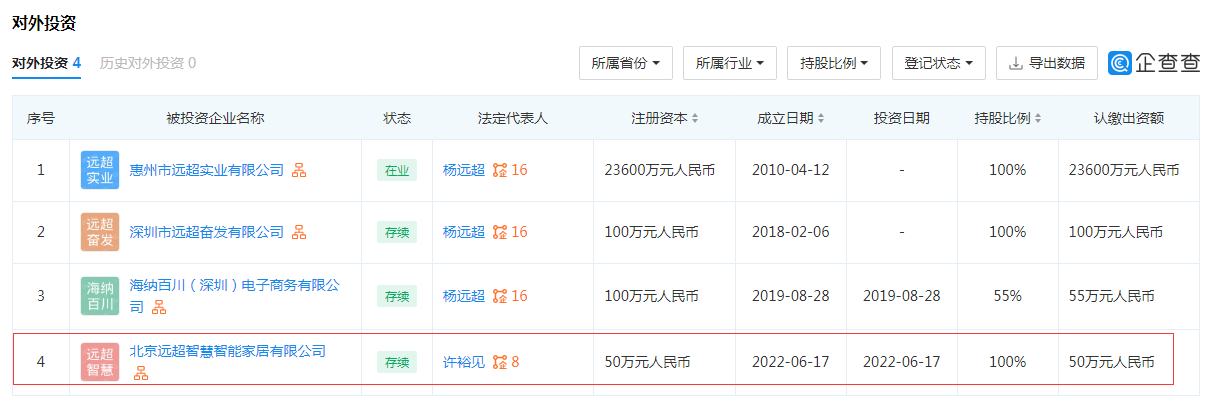The width and height of the screenshot is (1208, 407).
Task: Click related-companies icon 16 in row 3
Action: [510, 296]
